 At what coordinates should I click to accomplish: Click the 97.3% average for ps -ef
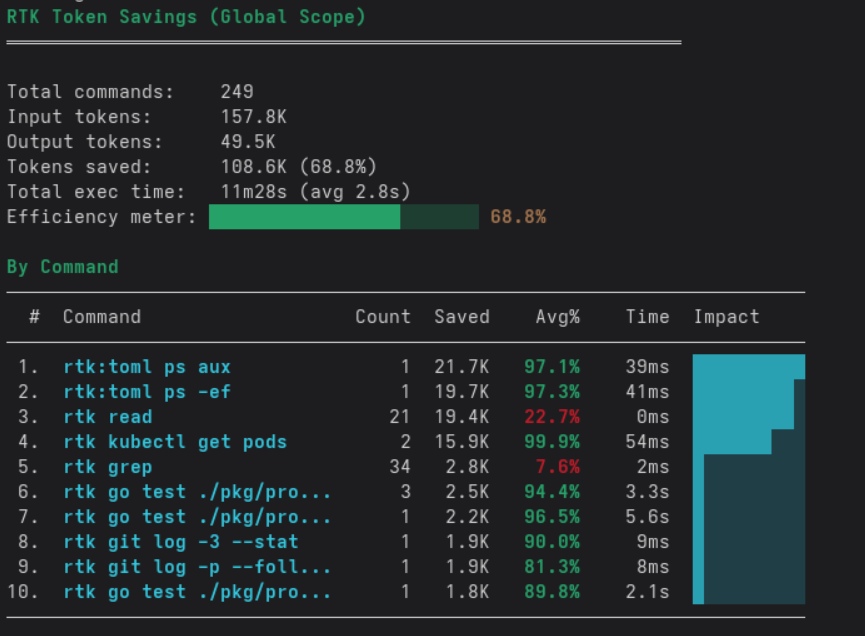[x=552, y=392]
